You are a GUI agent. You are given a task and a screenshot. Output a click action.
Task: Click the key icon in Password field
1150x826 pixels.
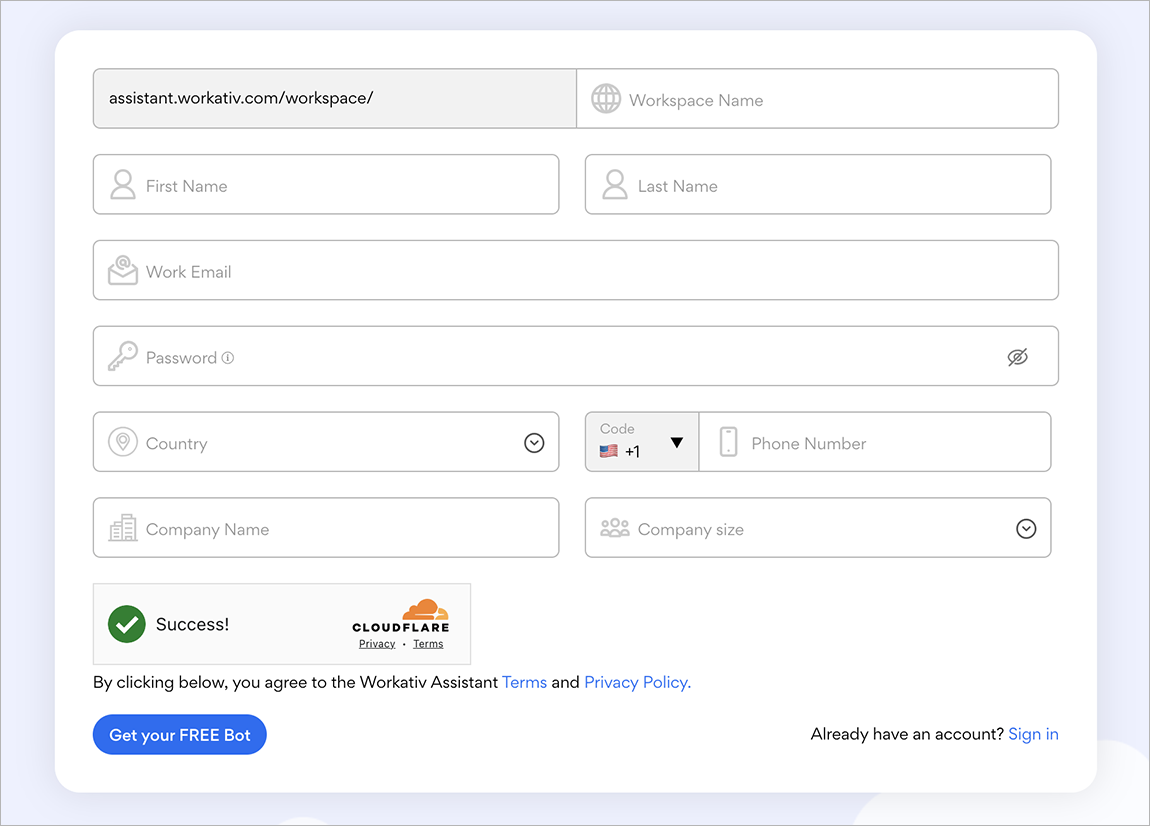123,357
